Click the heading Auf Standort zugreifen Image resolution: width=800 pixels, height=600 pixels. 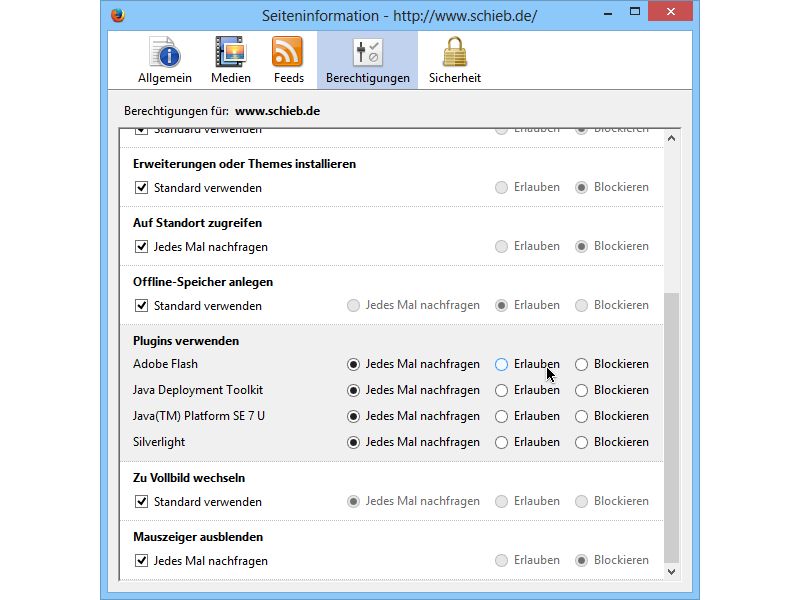[x=197, y=223]
